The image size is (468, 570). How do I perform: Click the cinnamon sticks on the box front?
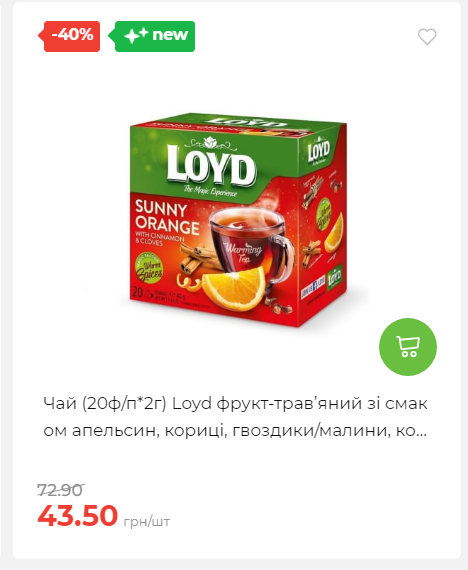coord(197,258)
